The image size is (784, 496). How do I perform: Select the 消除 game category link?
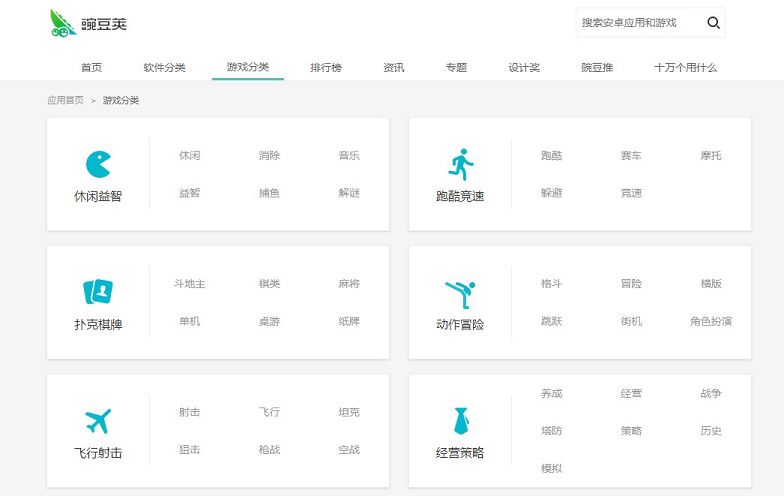pyautogui.click(x=269, y=156)
